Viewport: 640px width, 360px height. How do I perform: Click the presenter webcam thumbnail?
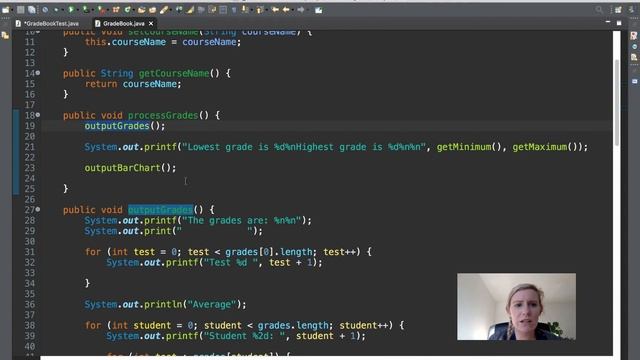click(516, 307)
